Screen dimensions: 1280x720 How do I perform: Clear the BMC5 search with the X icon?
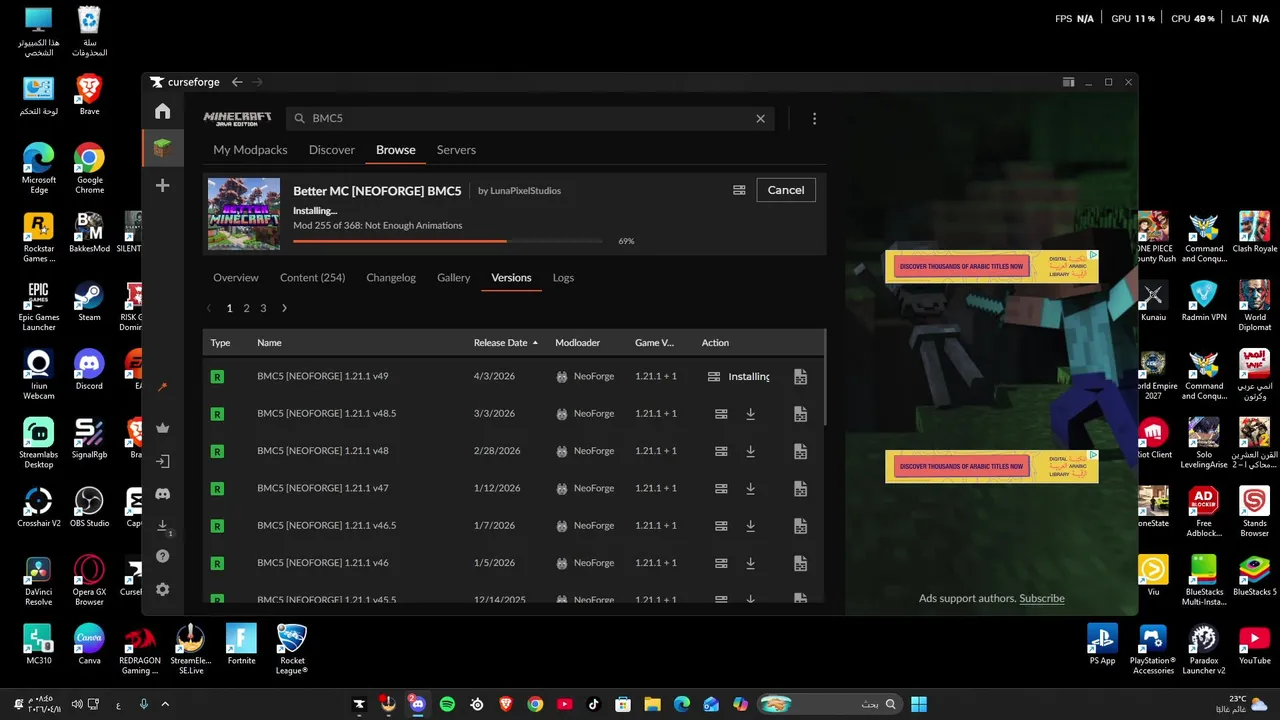click(x=760, y=118)
